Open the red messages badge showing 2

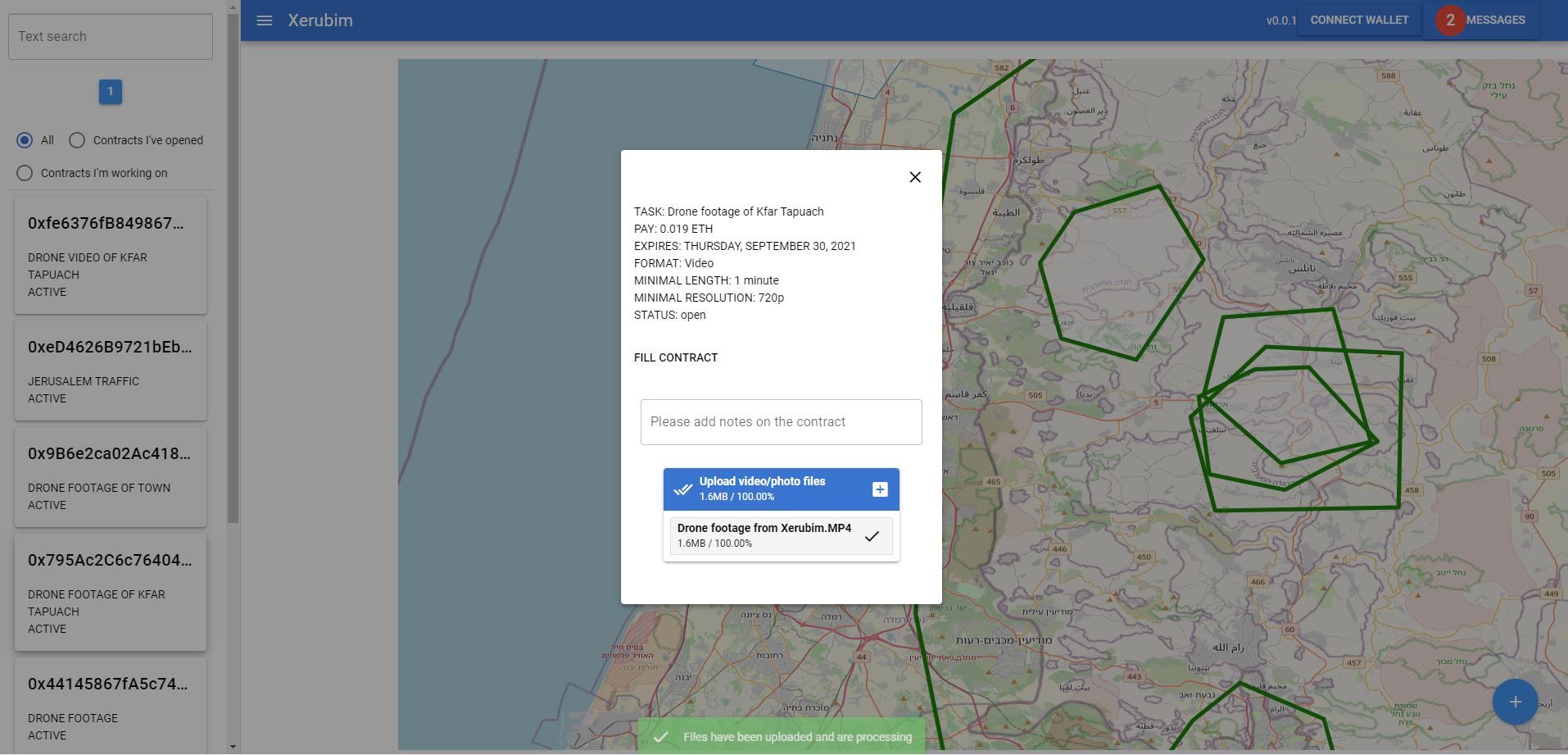tap(1450, 20)
